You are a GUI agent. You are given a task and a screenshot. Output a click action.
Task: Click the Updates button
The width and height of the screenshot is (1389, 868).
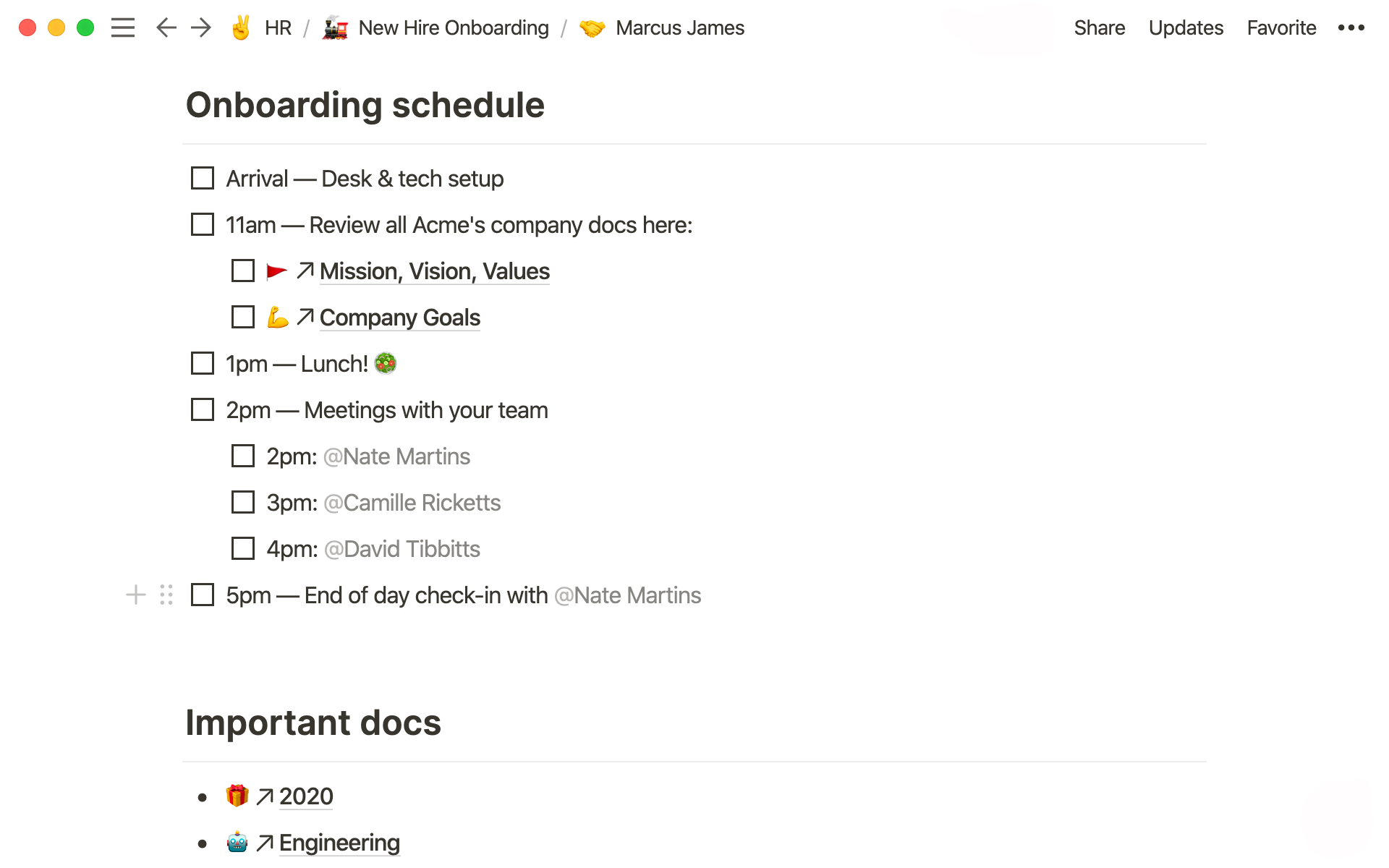click(1185, 28)
